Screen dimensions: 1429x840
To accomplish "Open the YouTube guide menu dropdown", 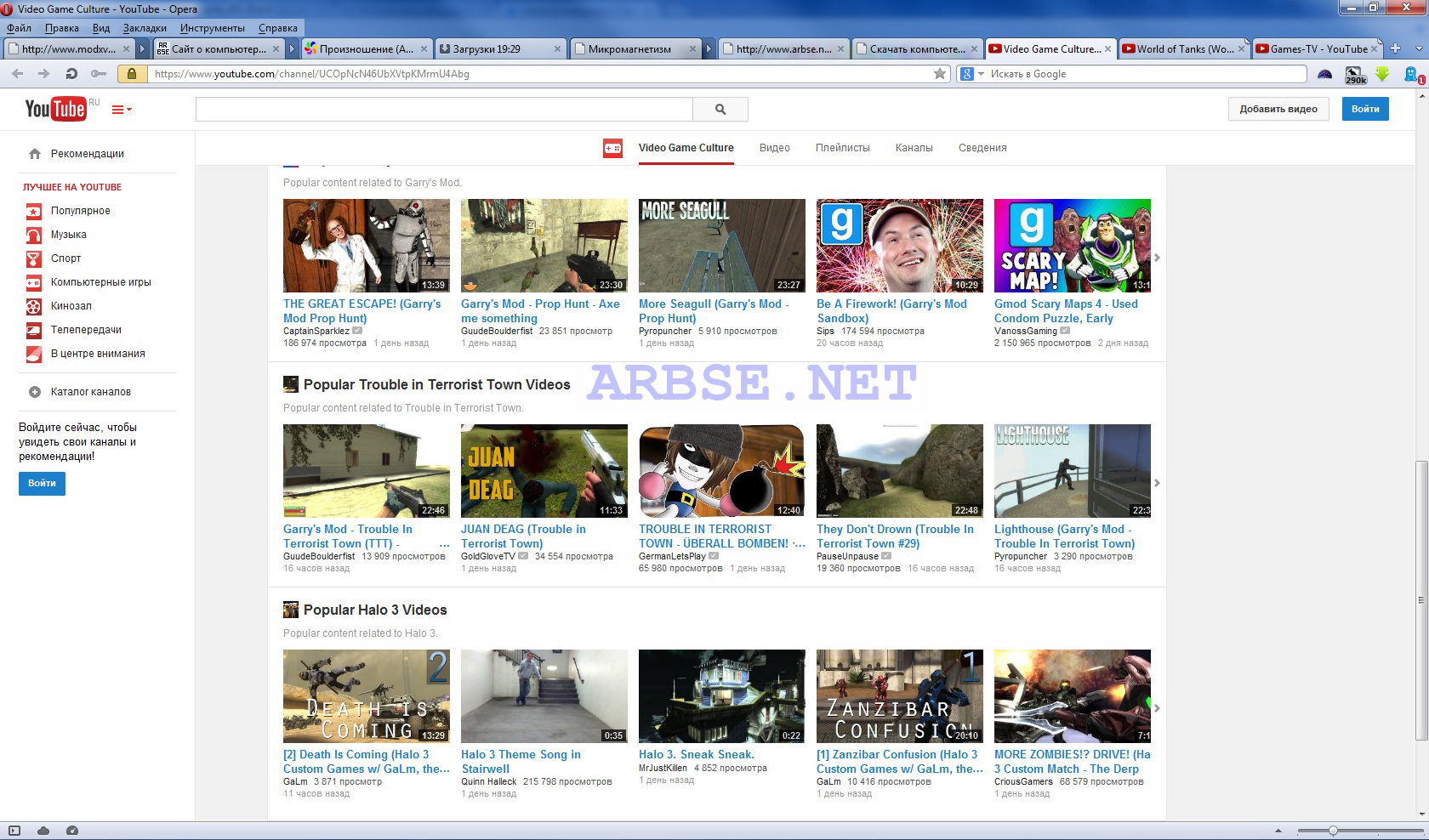I will 122,110.
